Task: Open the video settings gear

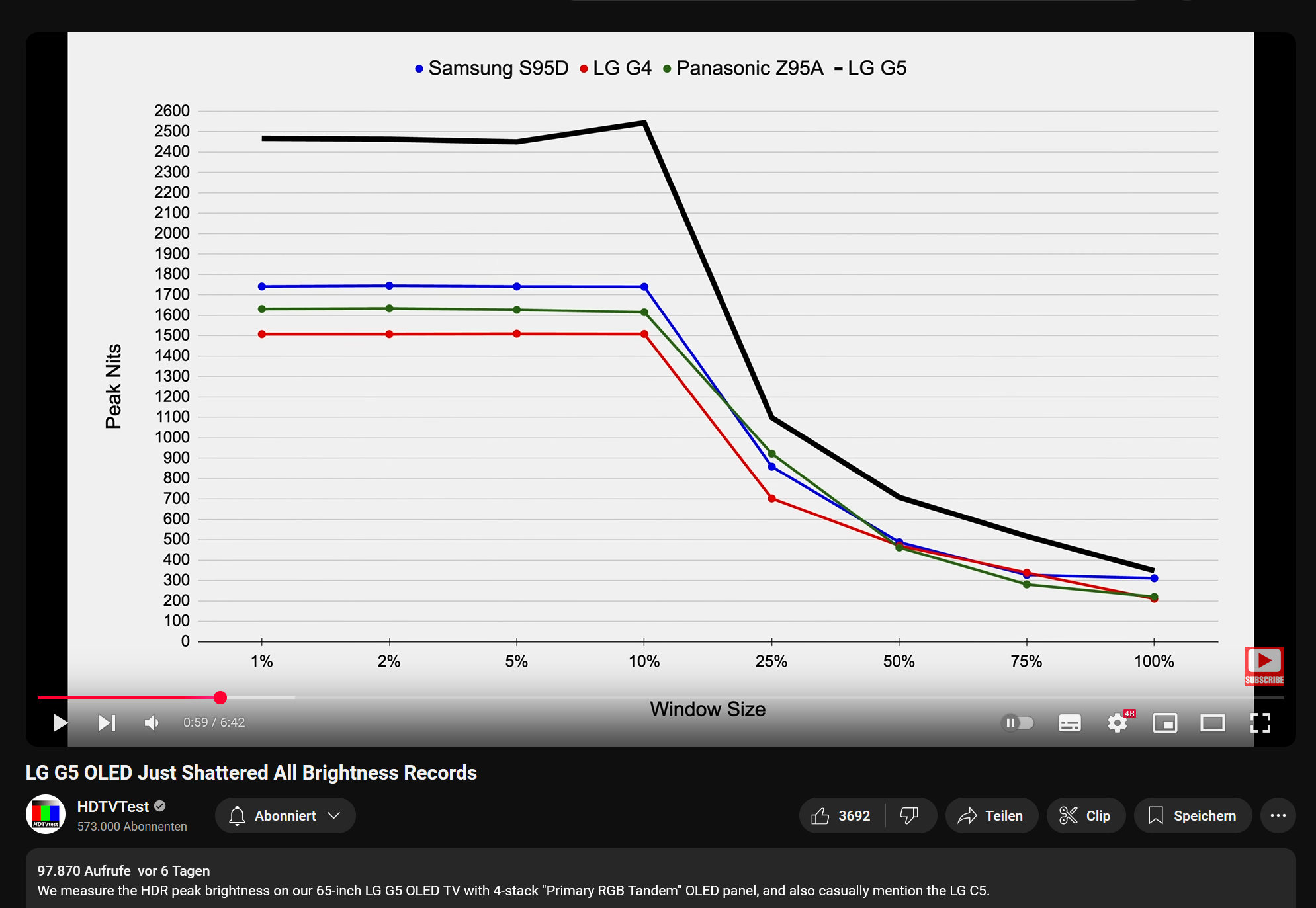Action: 1118,723
